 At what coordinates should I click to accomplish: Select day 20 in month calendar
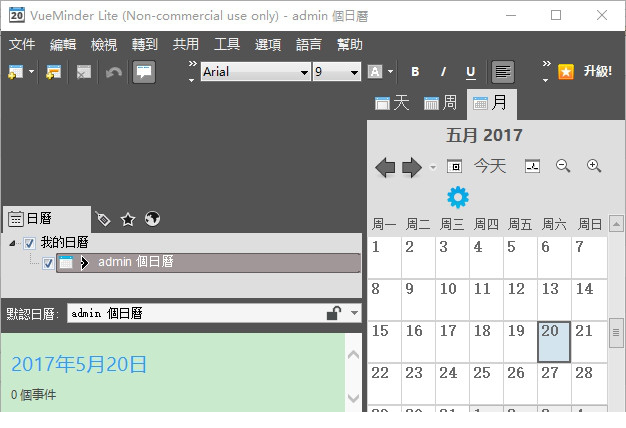pyautogui.click(x=554, y=342)
